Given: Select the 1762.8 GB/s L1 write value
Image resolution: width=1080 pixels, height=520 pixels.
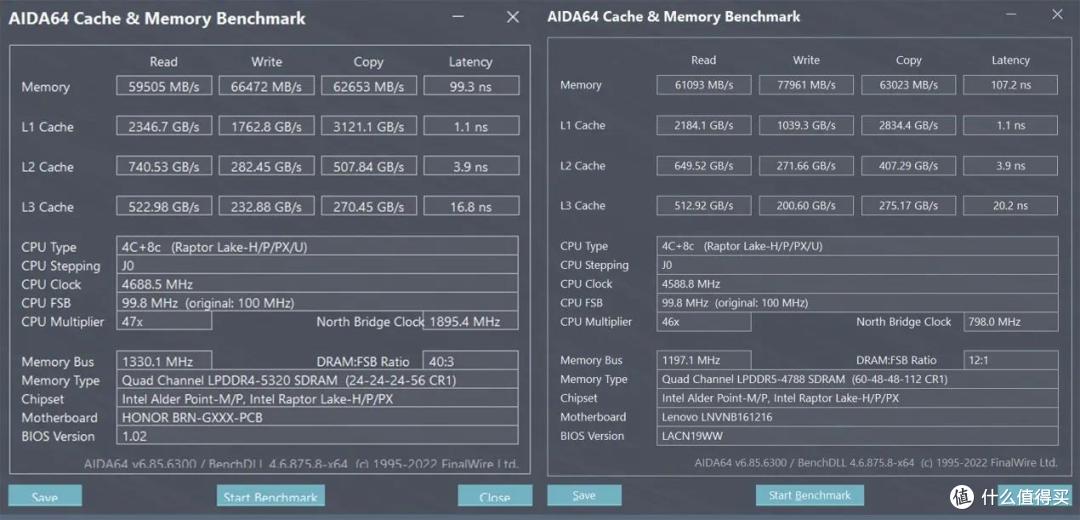Looking at the screenshot, I should (x=267, y=126).
